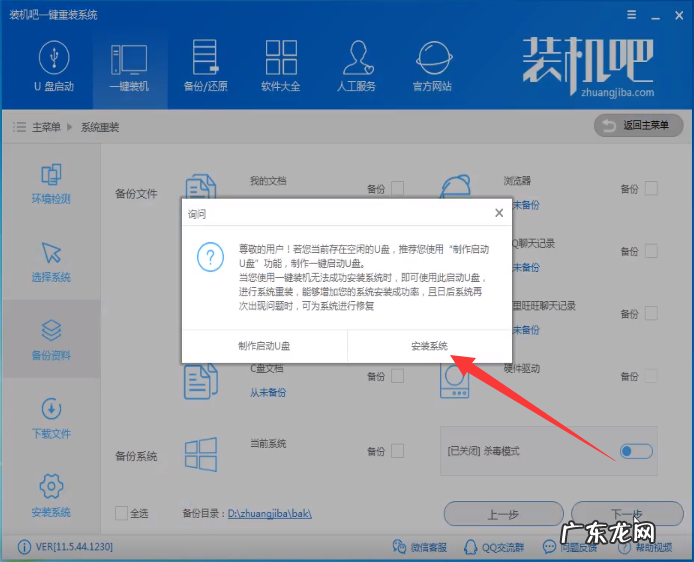Open 问题反馈 feedback
The width and height of the screenshot is (694, 562).
(x=570, y=547)
